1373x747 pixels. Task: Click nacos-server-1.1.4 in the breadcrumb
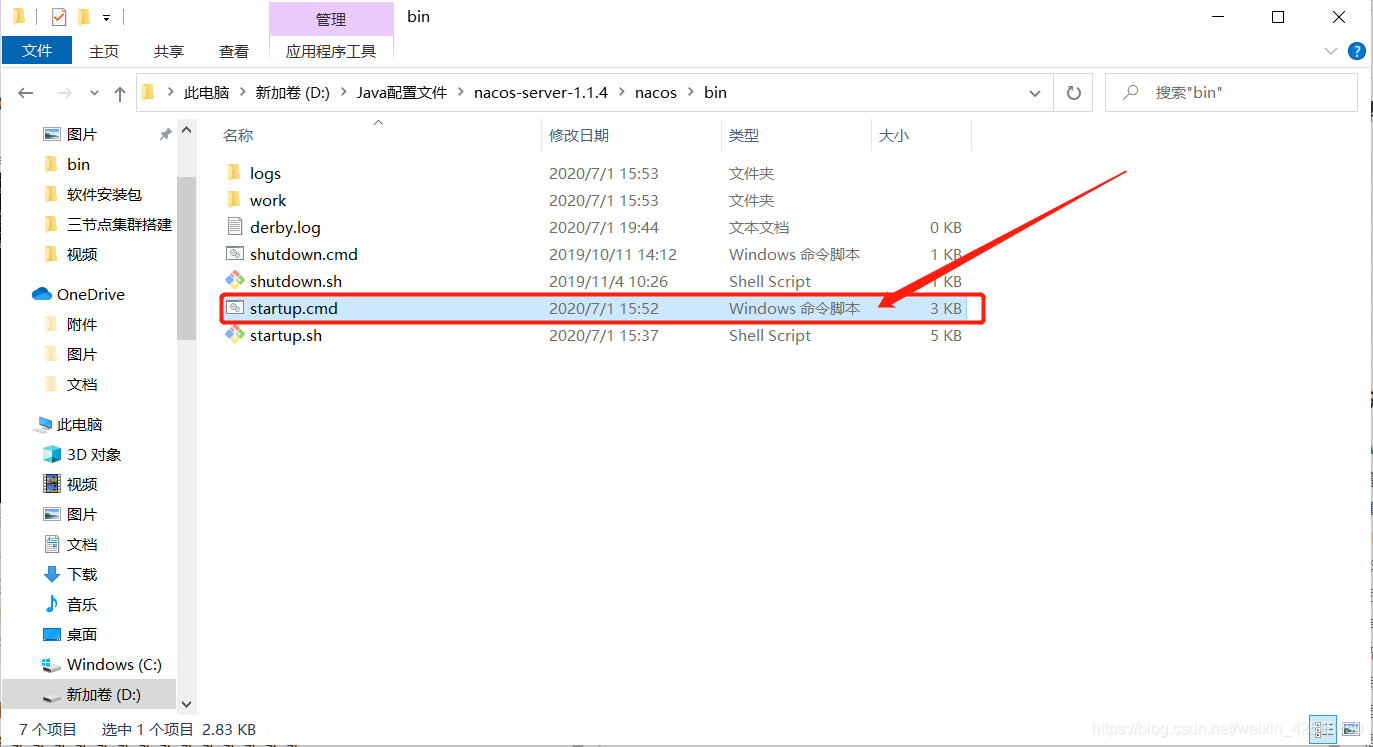point(541,93)
